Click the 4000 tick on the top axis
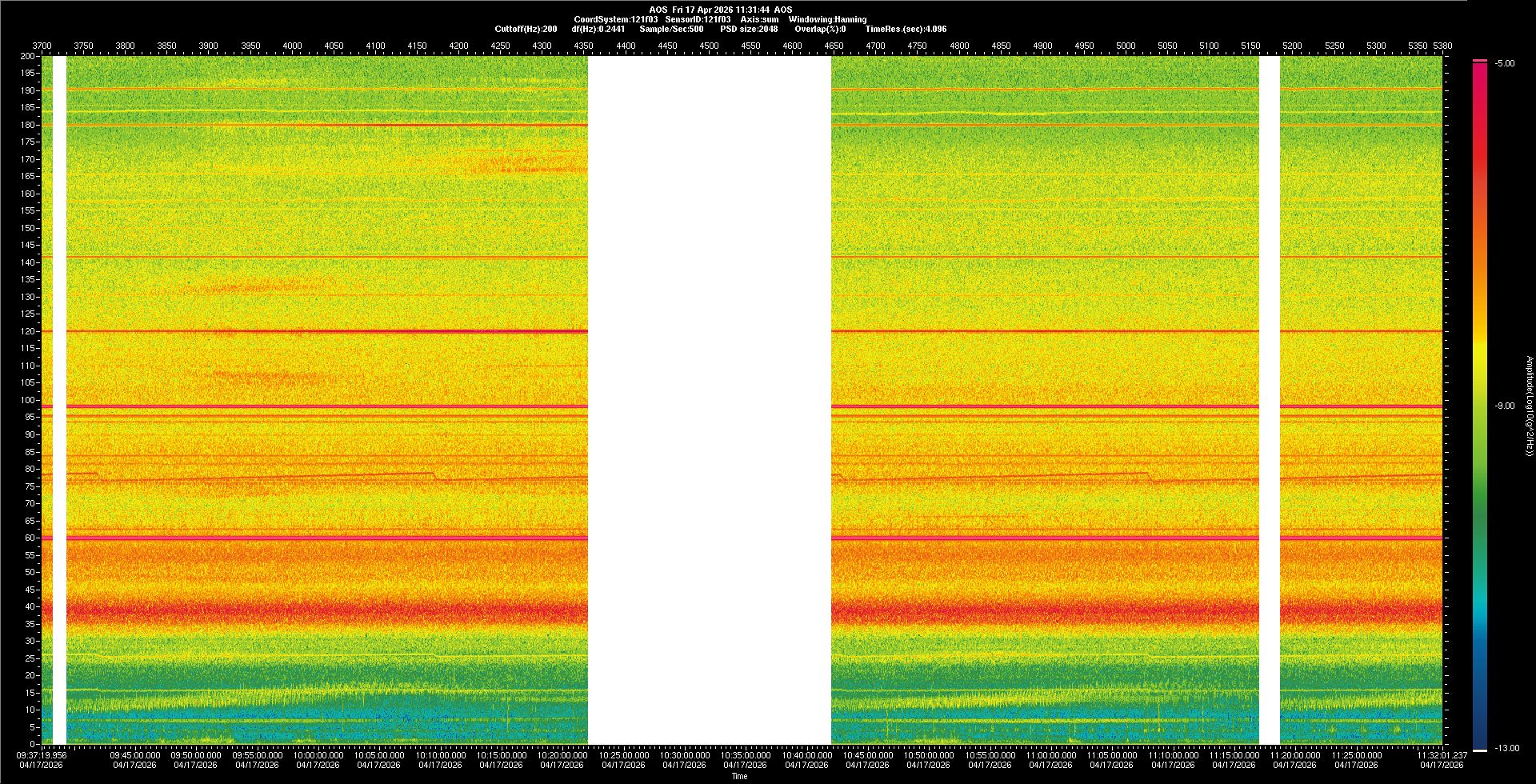The image size is (1536, 784). (292, 46)
